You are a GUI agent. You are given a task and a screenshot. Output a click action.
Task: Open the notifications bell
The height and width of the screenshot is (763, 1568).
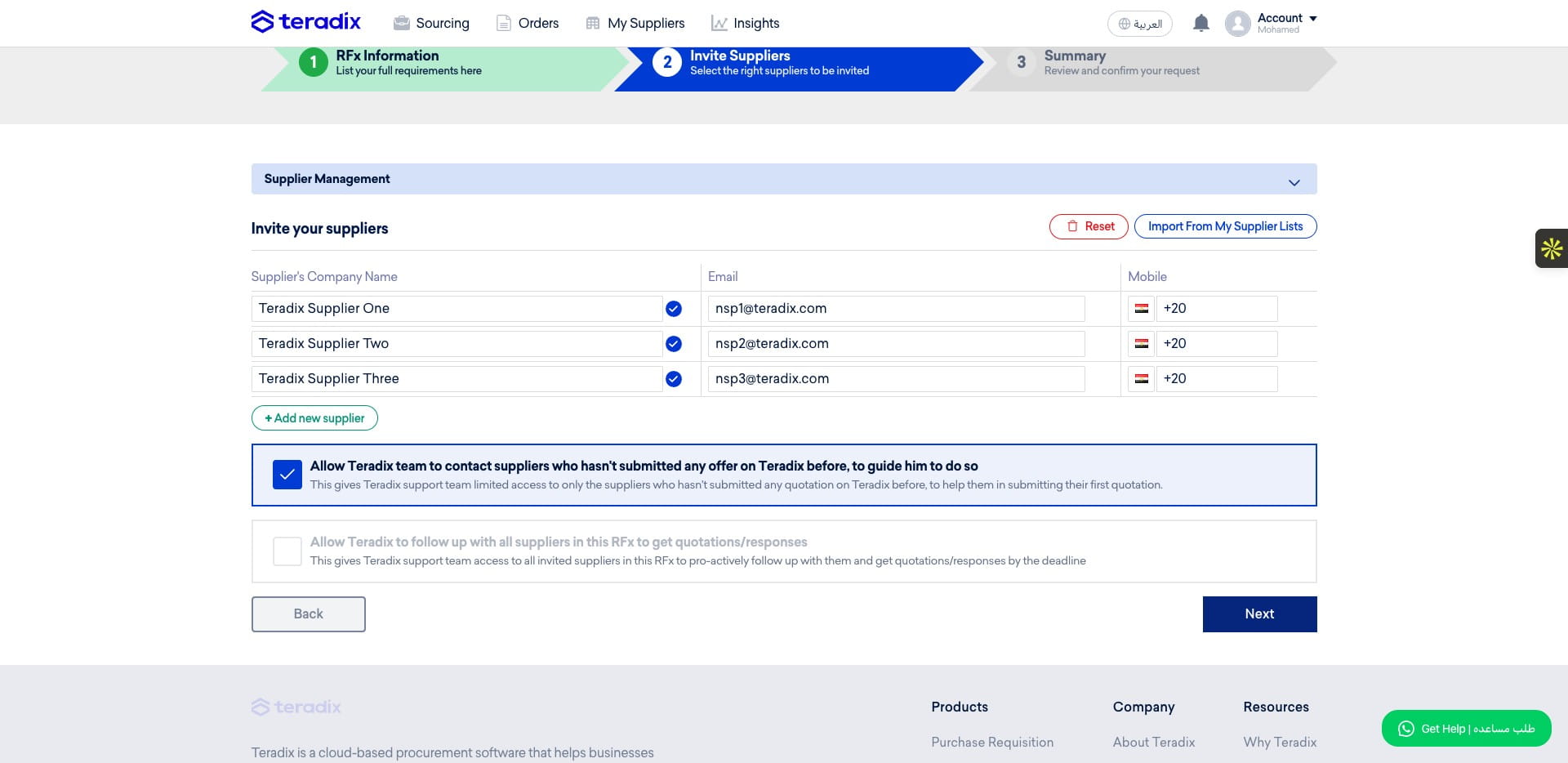click(1200, 23)
